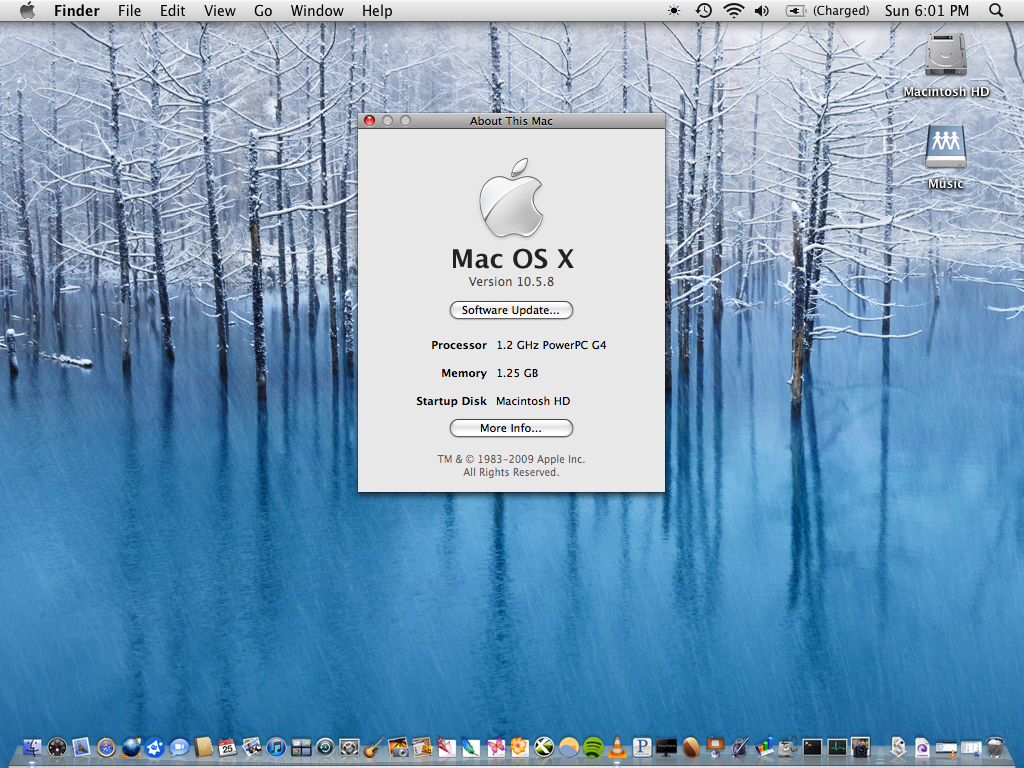Open the Apple menu
Screen dimensions: 1024x768
tap(27, 11)
